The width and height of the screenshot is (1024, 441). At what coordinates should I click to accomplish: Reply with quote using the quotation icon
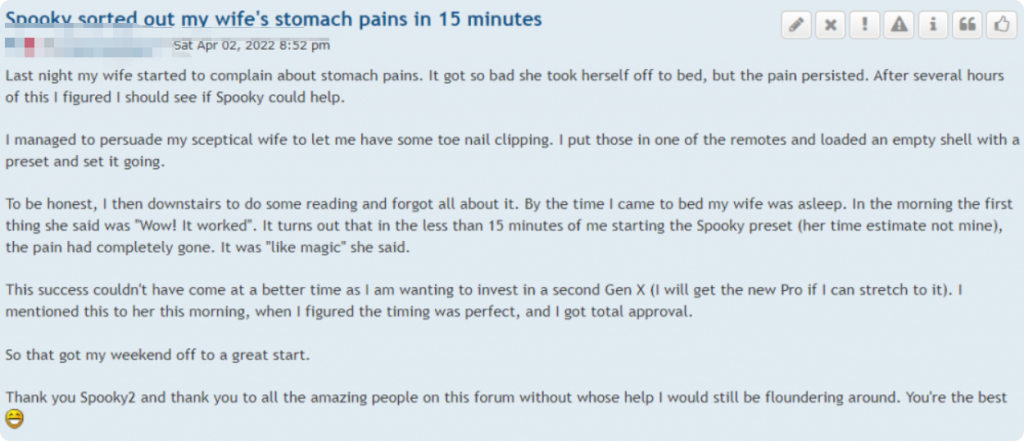966,27
